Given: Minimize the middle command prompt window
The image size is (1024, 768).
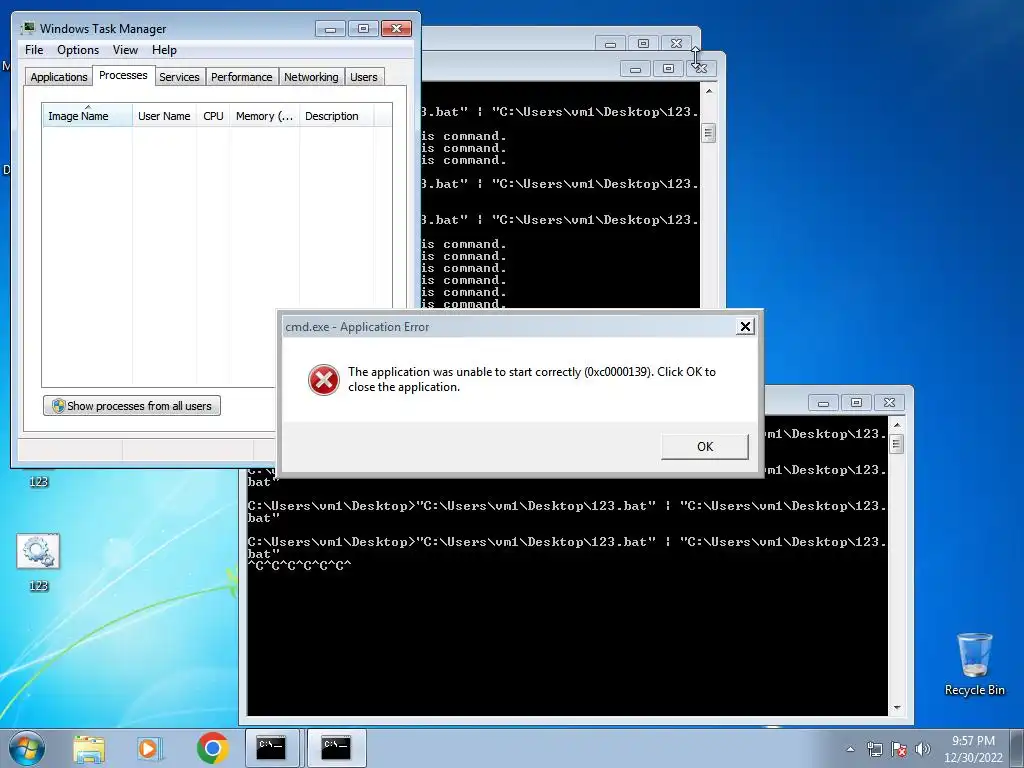Looking at the screenshot, I should coord(635,69).
